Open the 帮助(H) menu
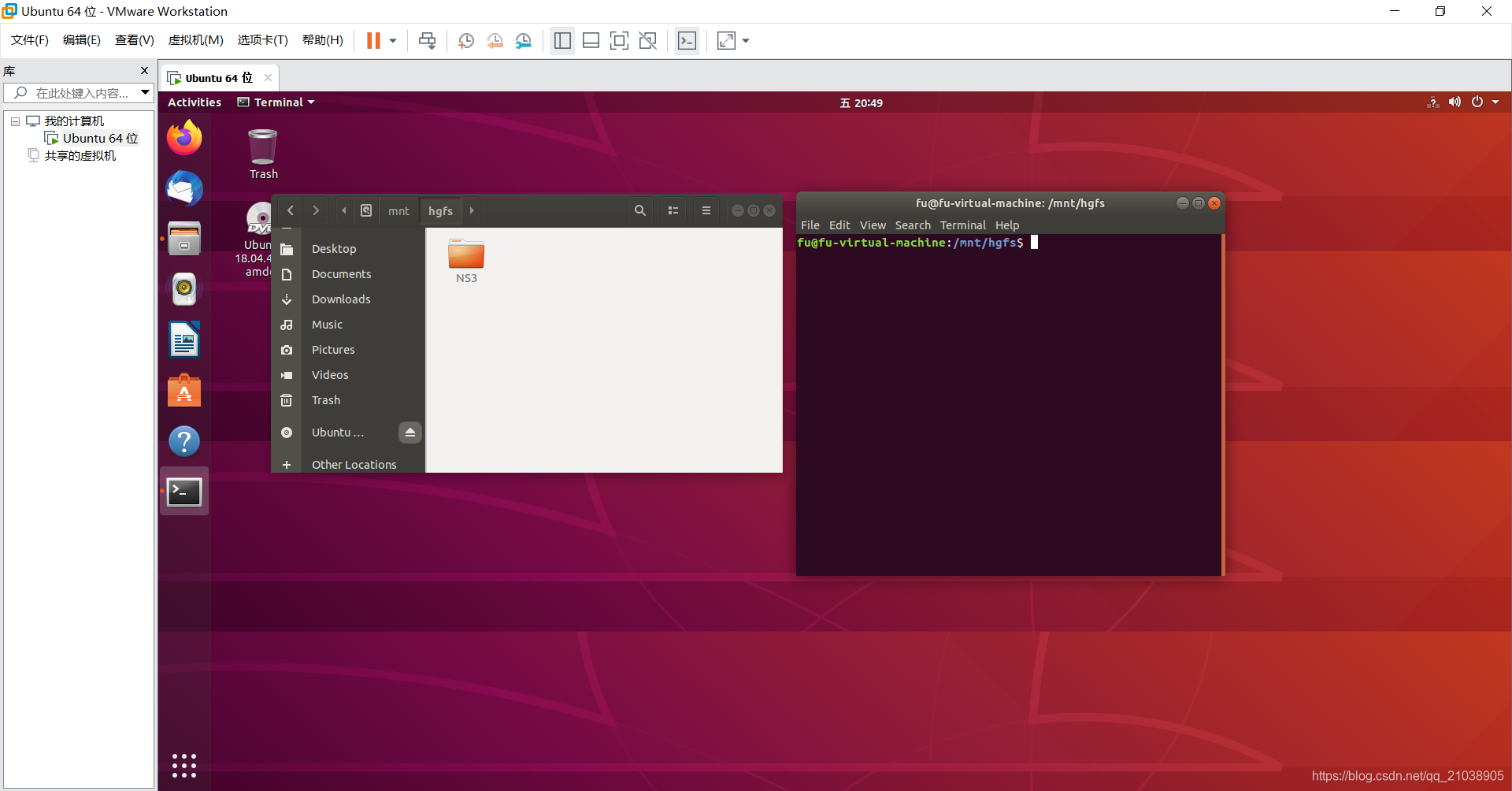Screen dimensions: 1512x791 click(x=322, y=40)
